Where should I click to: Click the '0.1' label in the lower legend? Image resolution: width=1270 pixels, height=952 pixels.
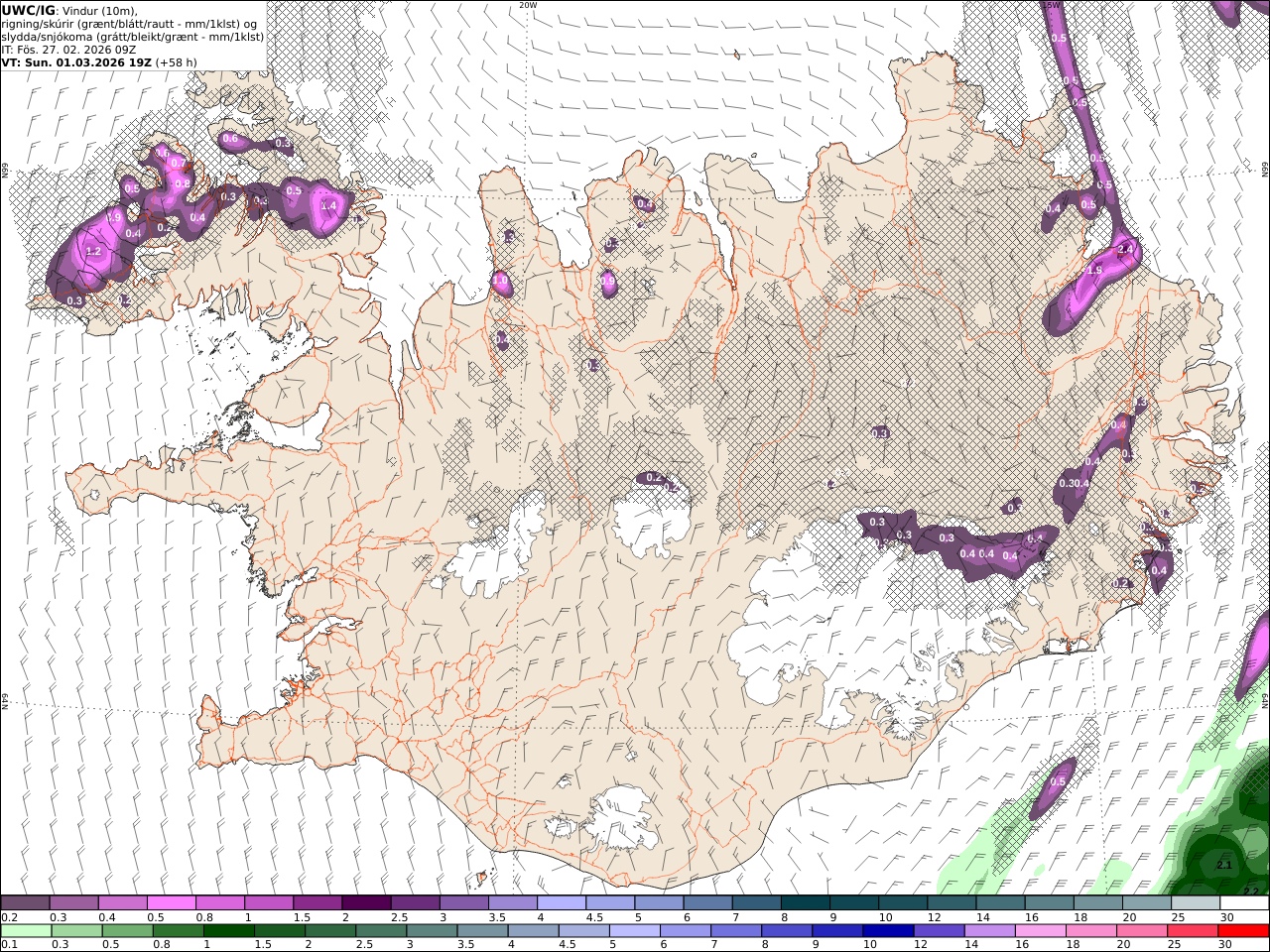click(10, 945)
